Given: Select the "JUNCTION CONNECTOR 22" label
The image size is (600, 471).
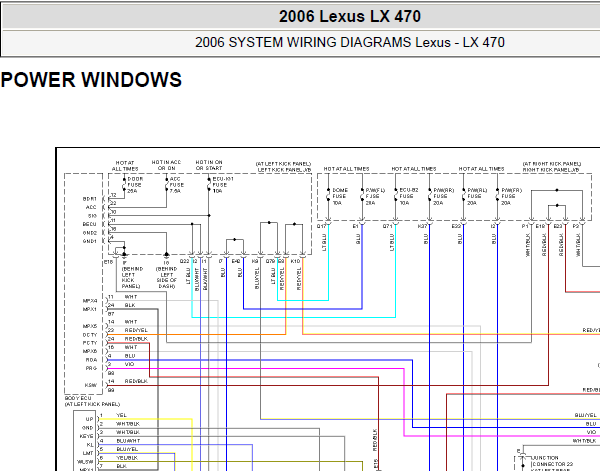Looking at the screenshot, I should pyautogui.click(x=551, y=461).
